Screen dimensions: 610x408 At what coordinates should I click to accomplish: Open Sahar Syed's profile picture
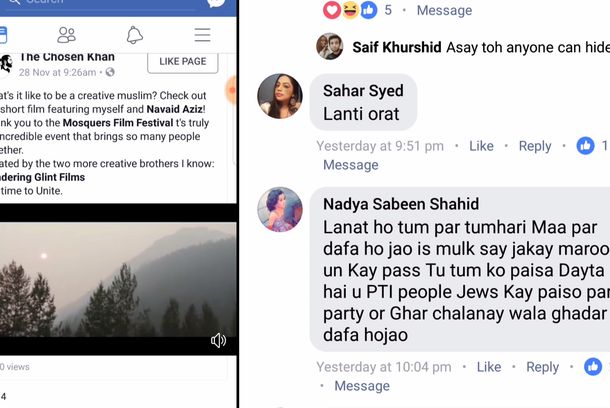click(x=280, y=96)
